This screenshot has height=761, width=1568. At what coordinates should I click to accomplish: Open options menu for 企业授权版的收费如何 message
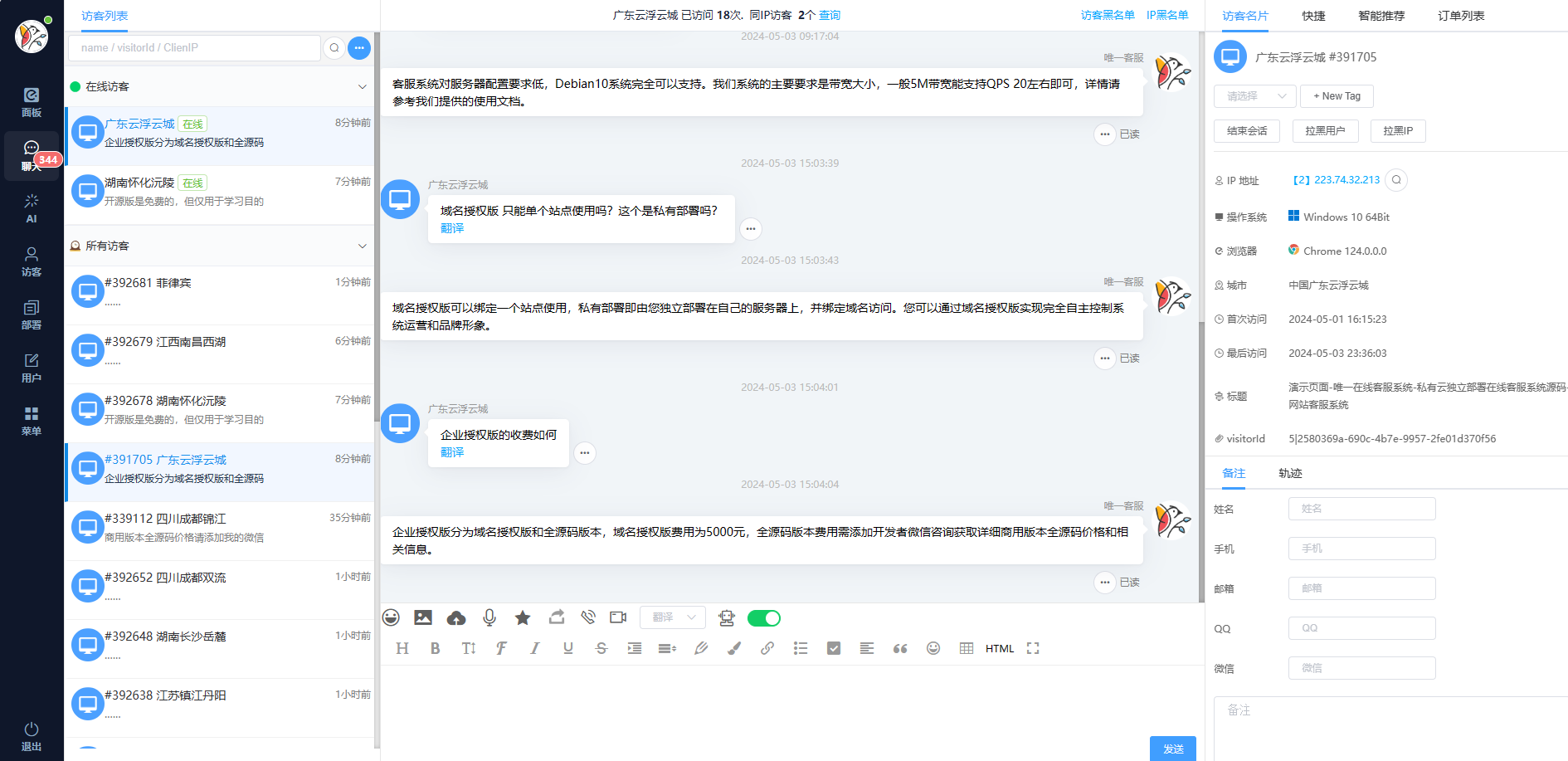coord(585,452)
